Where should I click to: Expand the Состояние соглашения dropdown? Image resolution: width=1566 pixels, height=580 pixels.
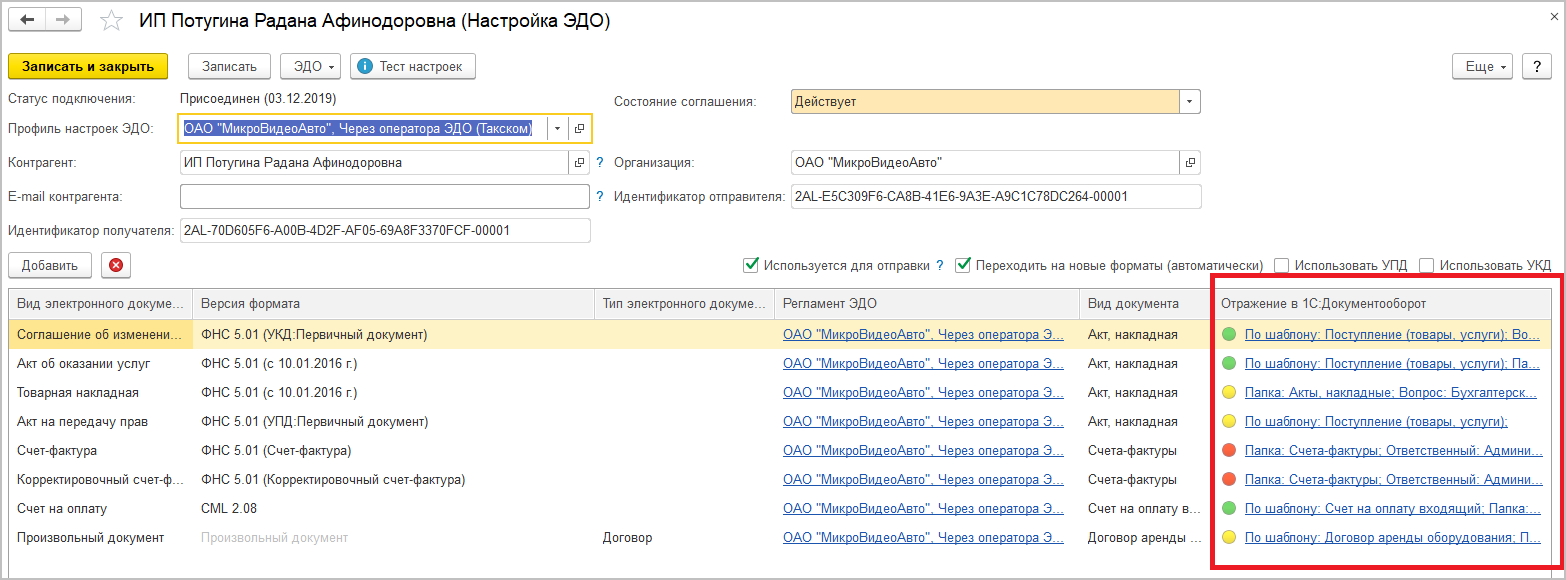pyautogui.click(x=1189, y=102)
